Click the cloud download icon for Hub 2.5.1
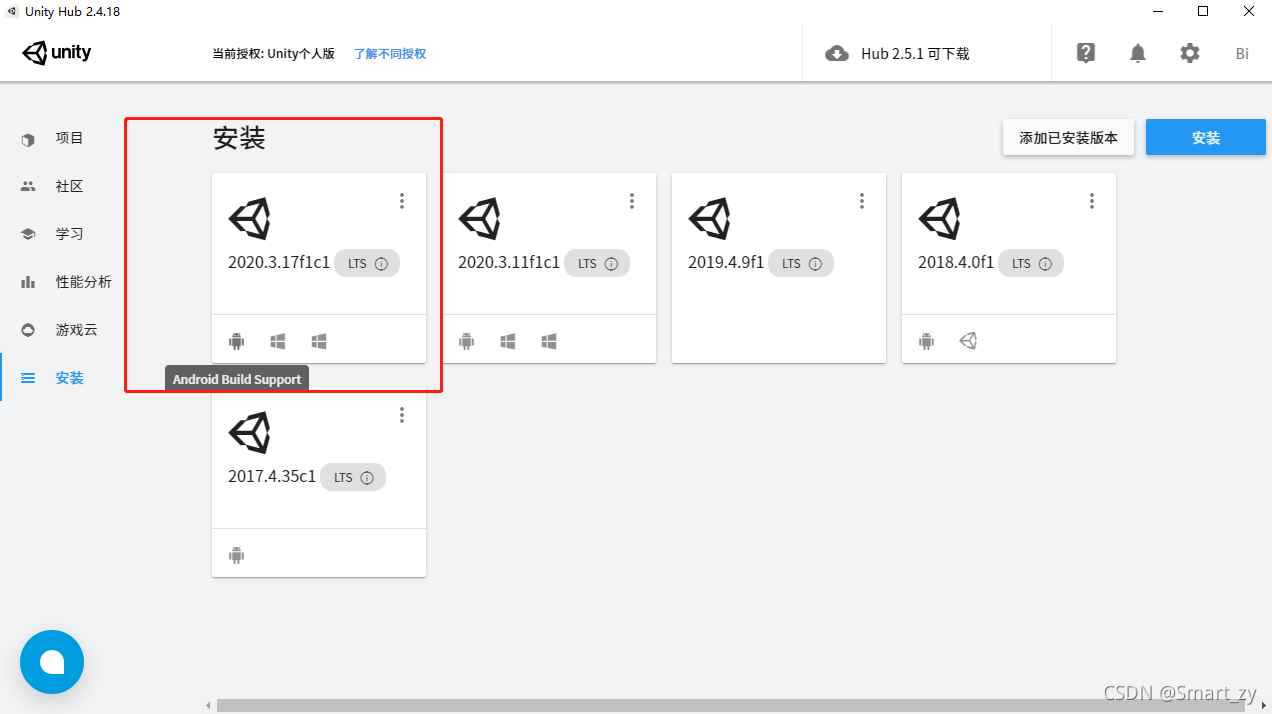This screenshot has height=714, width=1272. point(837,54)
